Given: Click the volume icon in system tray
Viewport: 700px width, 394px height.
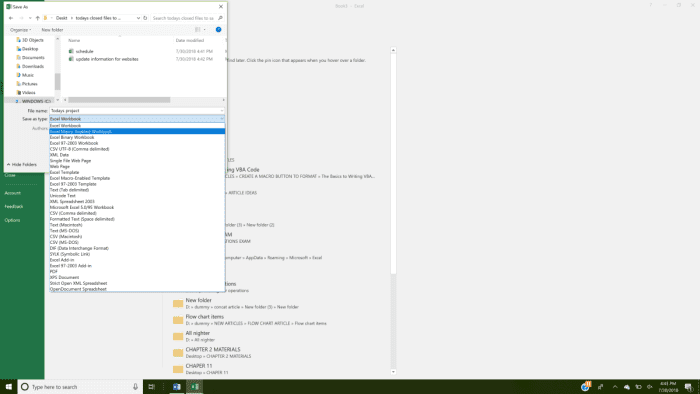Looking at the screenshot, I should click(x=650, y=387).
